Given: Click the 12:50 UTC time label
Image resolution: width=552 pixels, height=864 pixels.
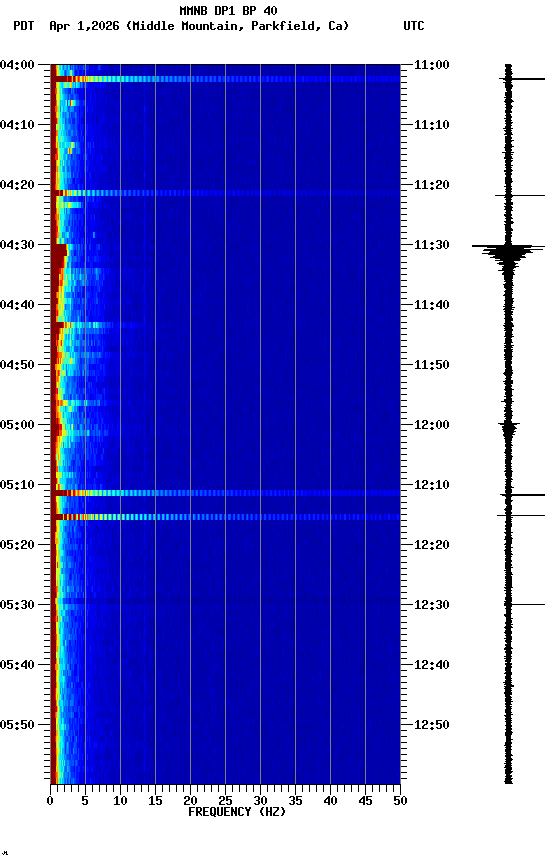Looking at the screenshot, I should coord(432,725).
